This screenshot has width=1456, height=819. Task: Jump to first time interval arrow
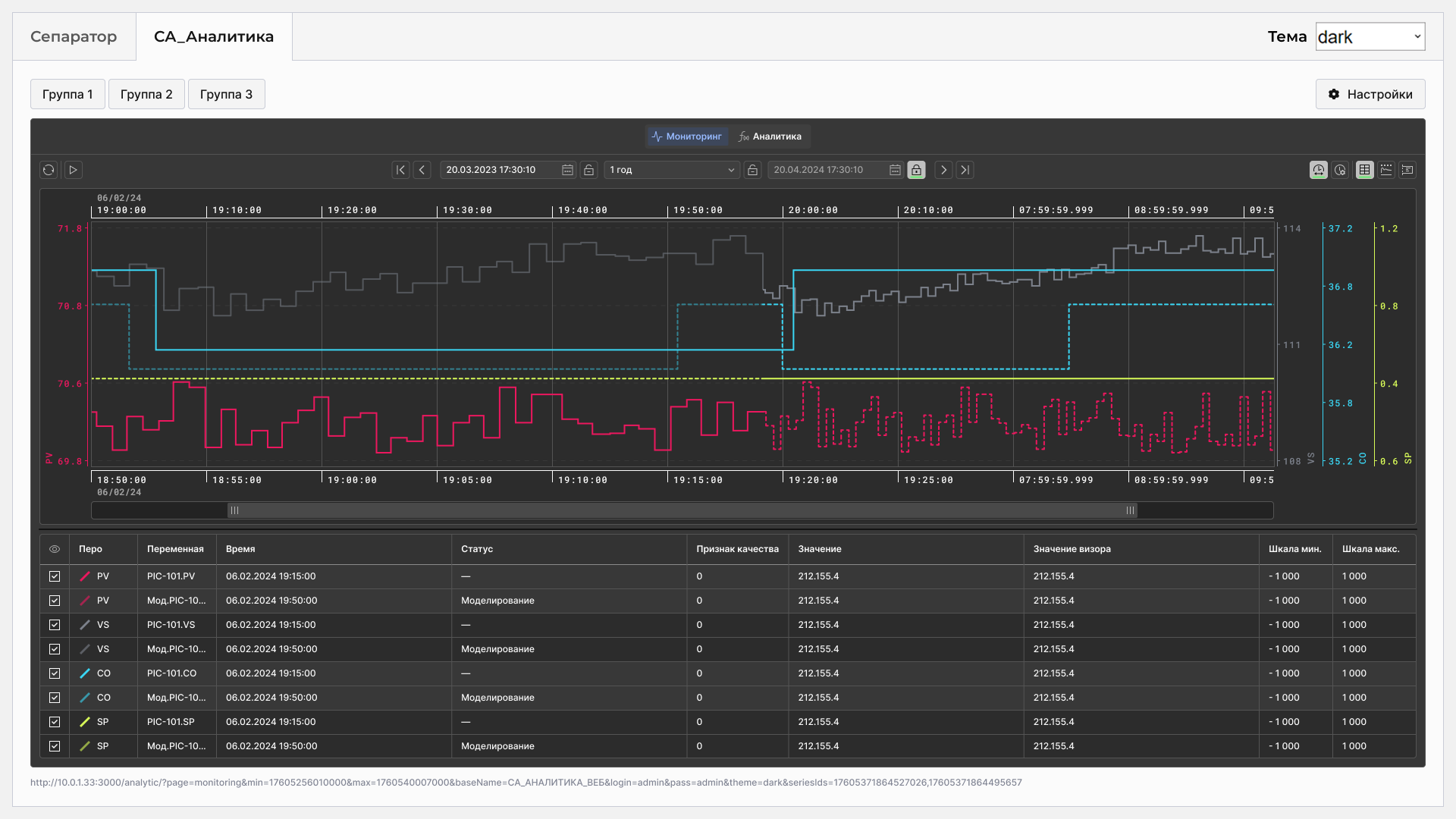click(400, 170)
